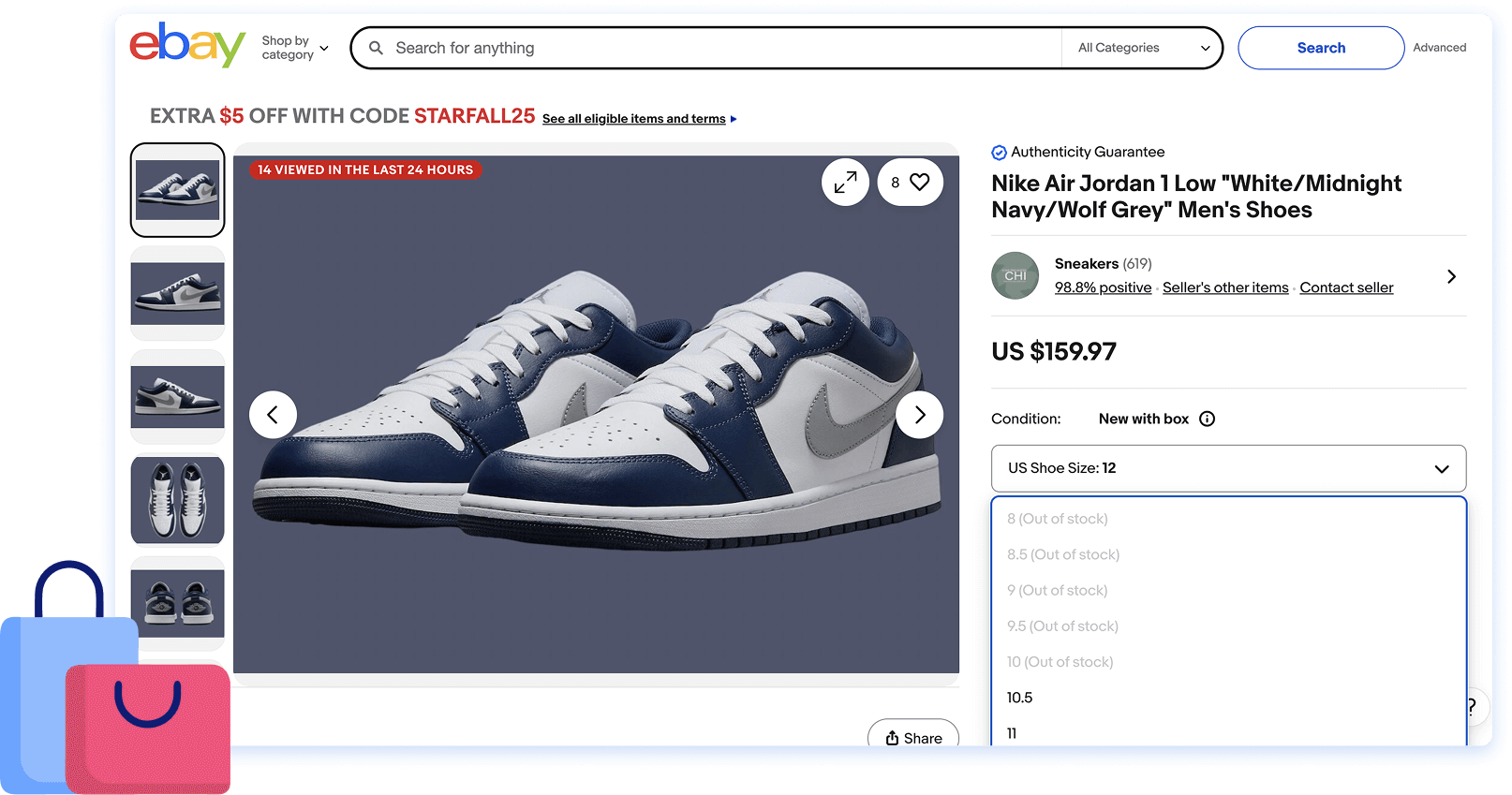The image size is (1512, 795).
Task: Select the top-view shoes thumbnail
Action: [x=177, y=500]
